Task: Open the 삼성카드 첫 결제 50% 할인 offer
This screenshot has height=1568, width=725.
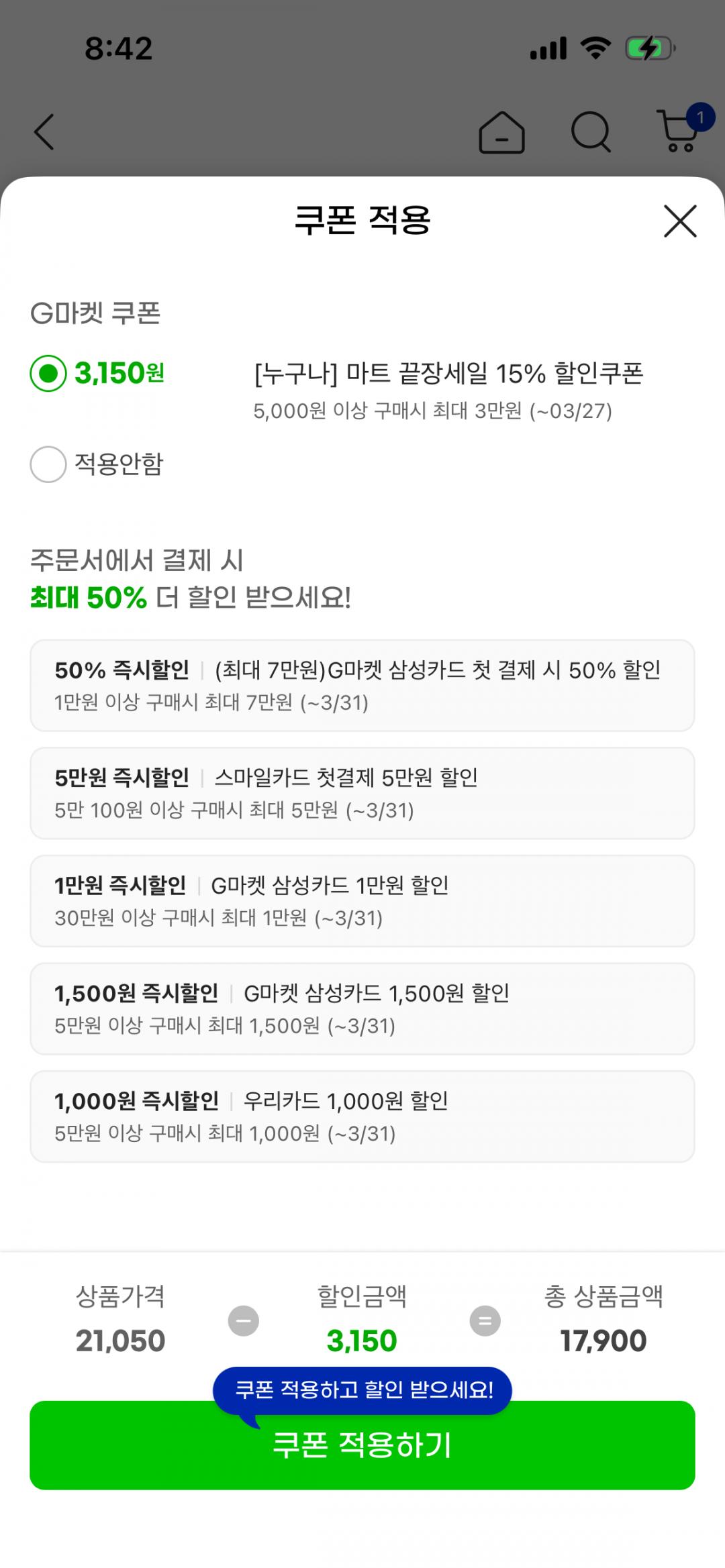Action: (362, 685)
